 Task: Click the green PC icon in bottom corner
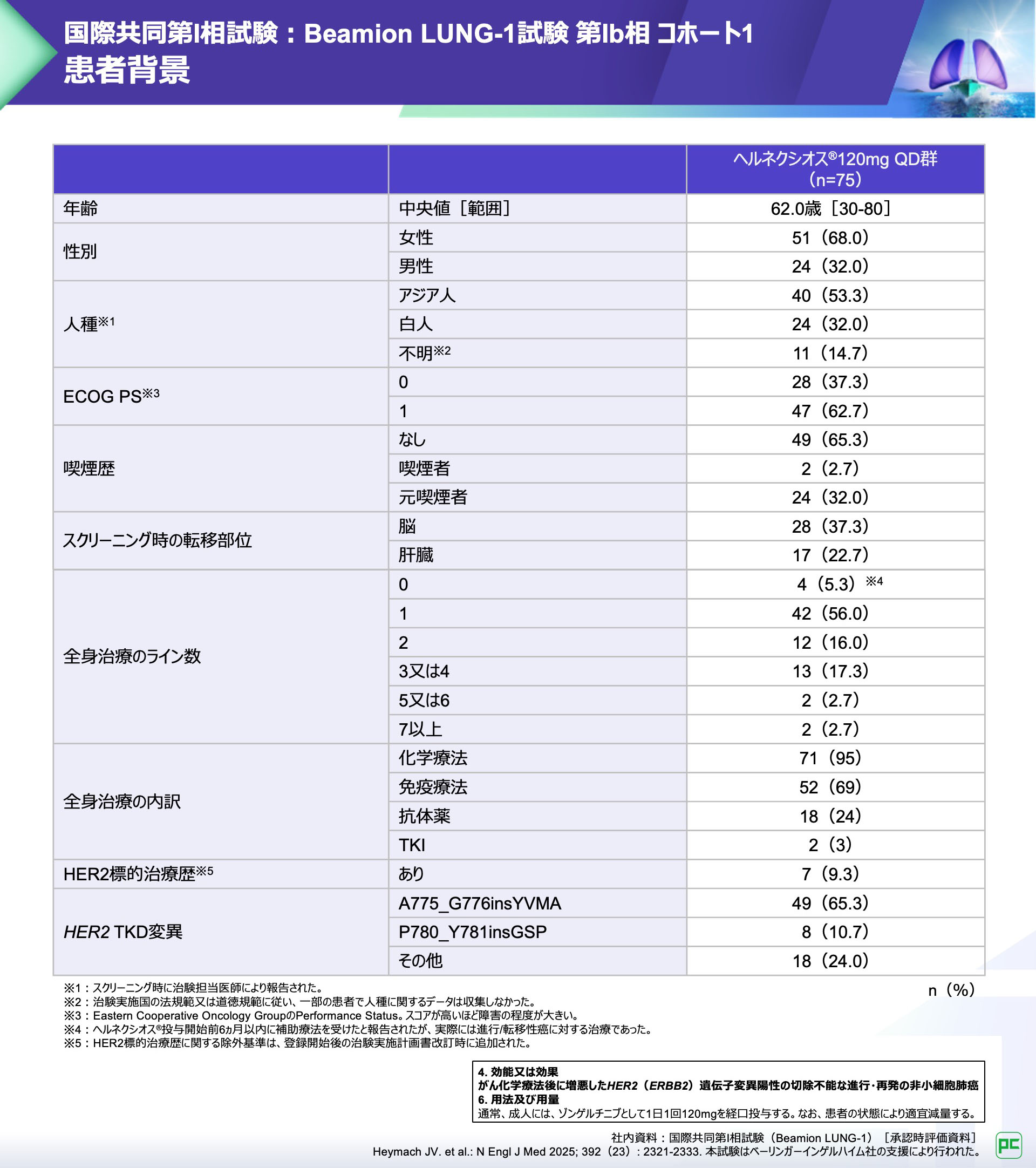click(x=1008, y=1145)
